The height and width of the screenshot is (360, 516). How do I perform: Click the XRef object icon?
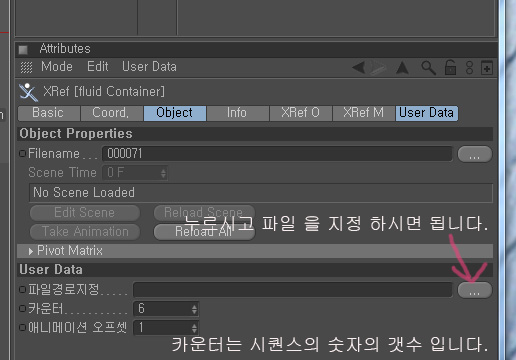point(28,92)
